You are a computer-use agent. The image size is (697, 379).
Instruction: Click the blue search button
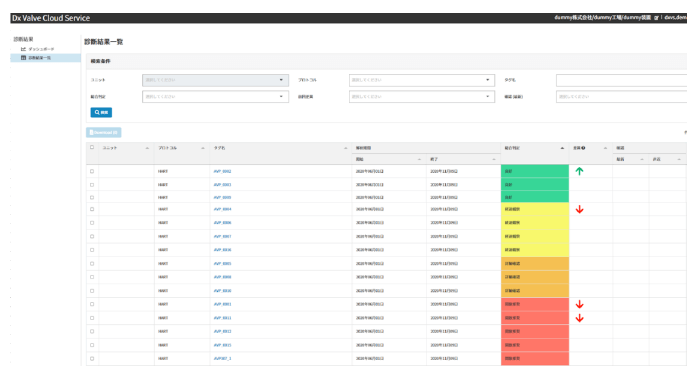101,112
